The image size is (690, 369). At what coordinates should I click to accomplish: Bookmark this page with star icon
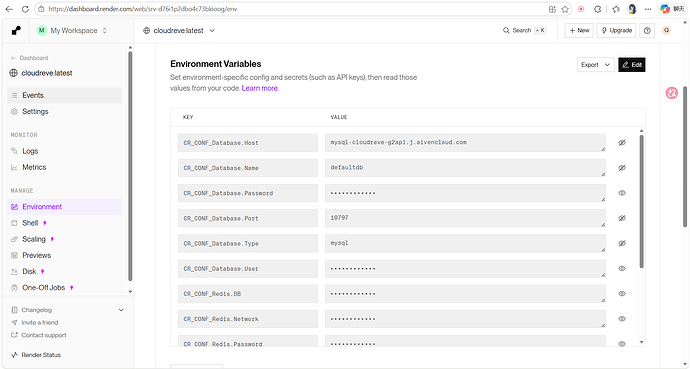(x=565, y=9)
